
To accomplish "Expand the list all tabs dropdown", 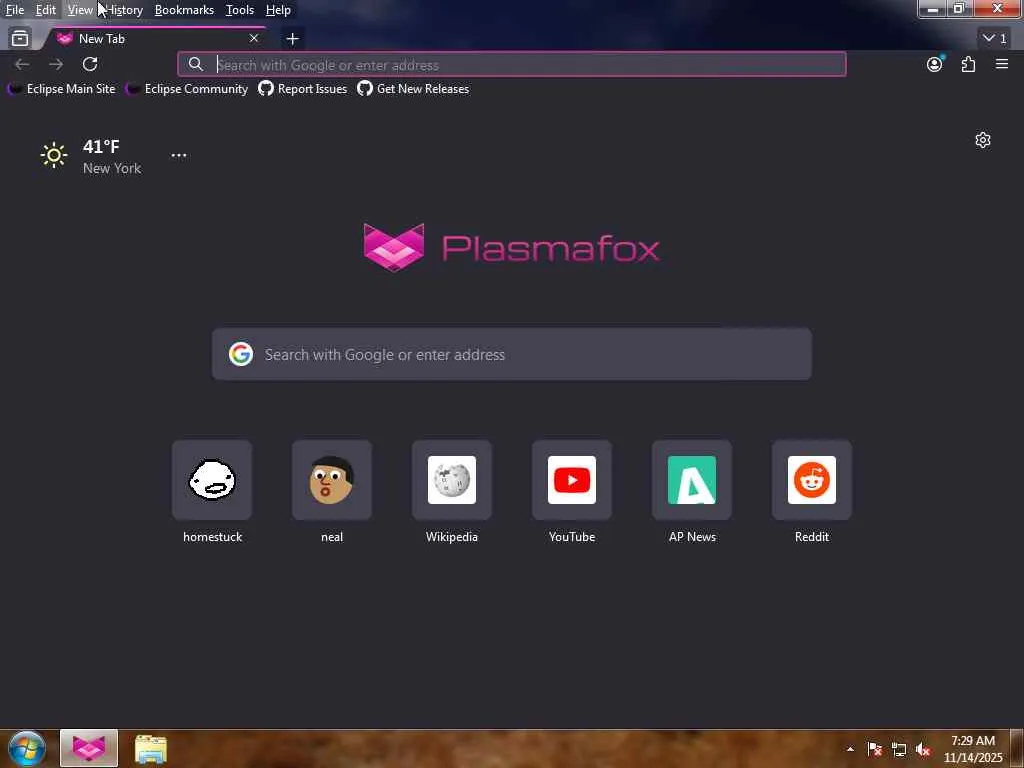I will click(x=995, y=39).
